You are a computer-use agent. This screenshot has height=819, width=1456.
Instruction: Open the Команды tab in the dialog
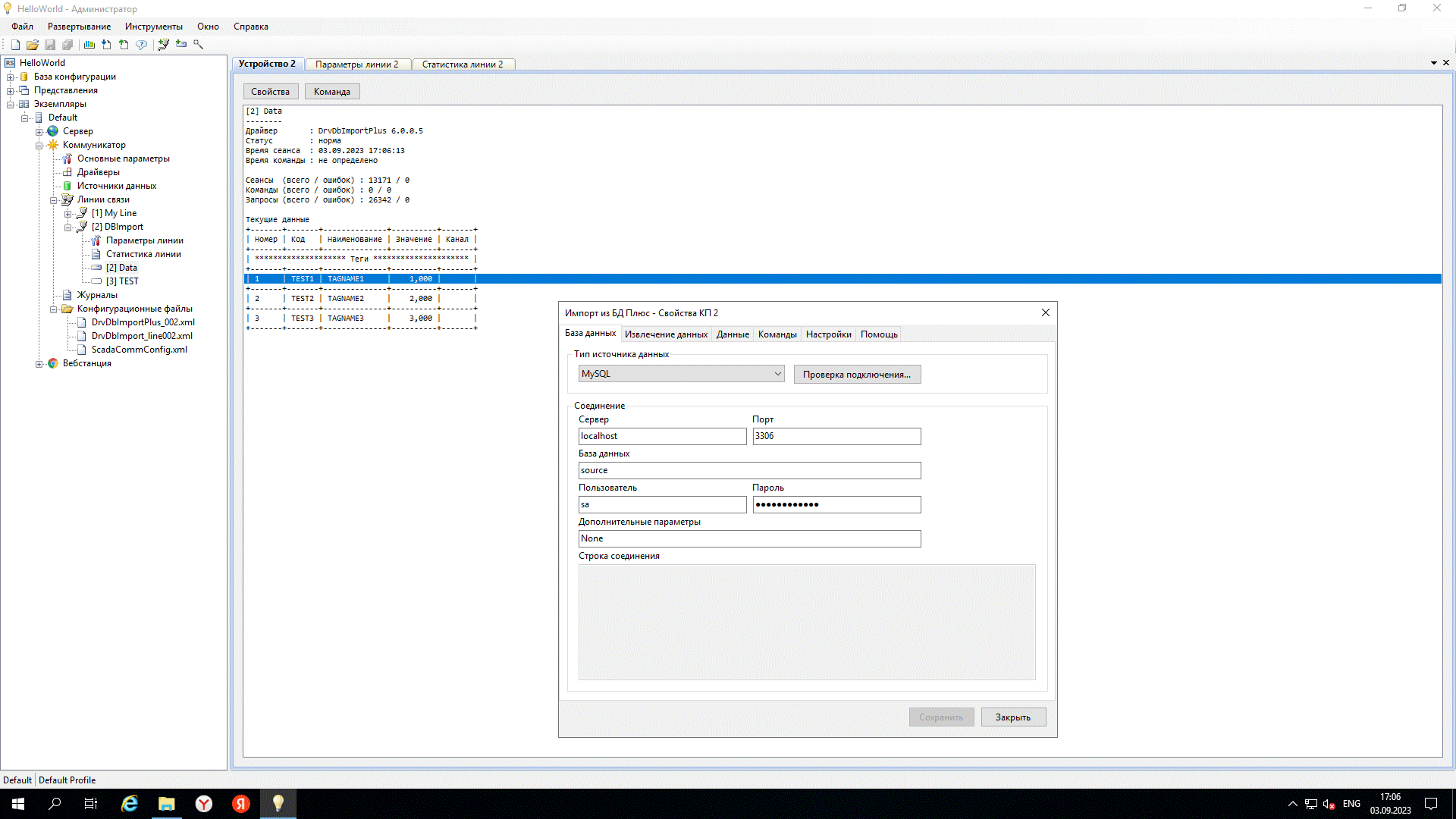(777, 334)
